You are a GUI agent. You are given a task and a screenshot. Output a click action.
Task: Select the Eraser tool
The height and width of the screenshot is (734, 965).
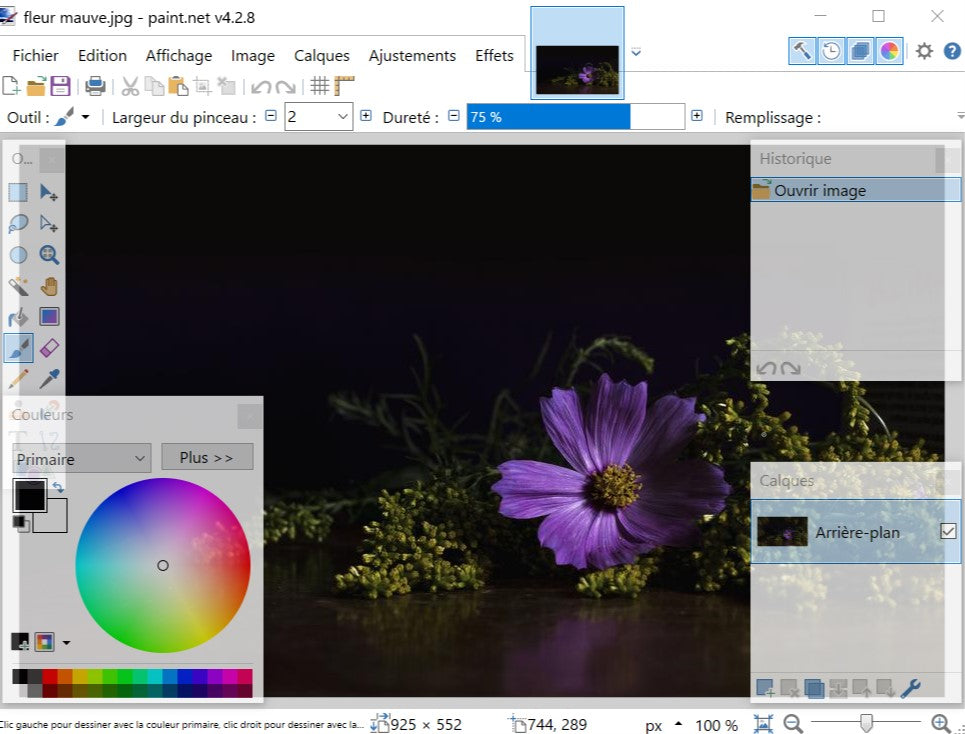click(49, 348)
